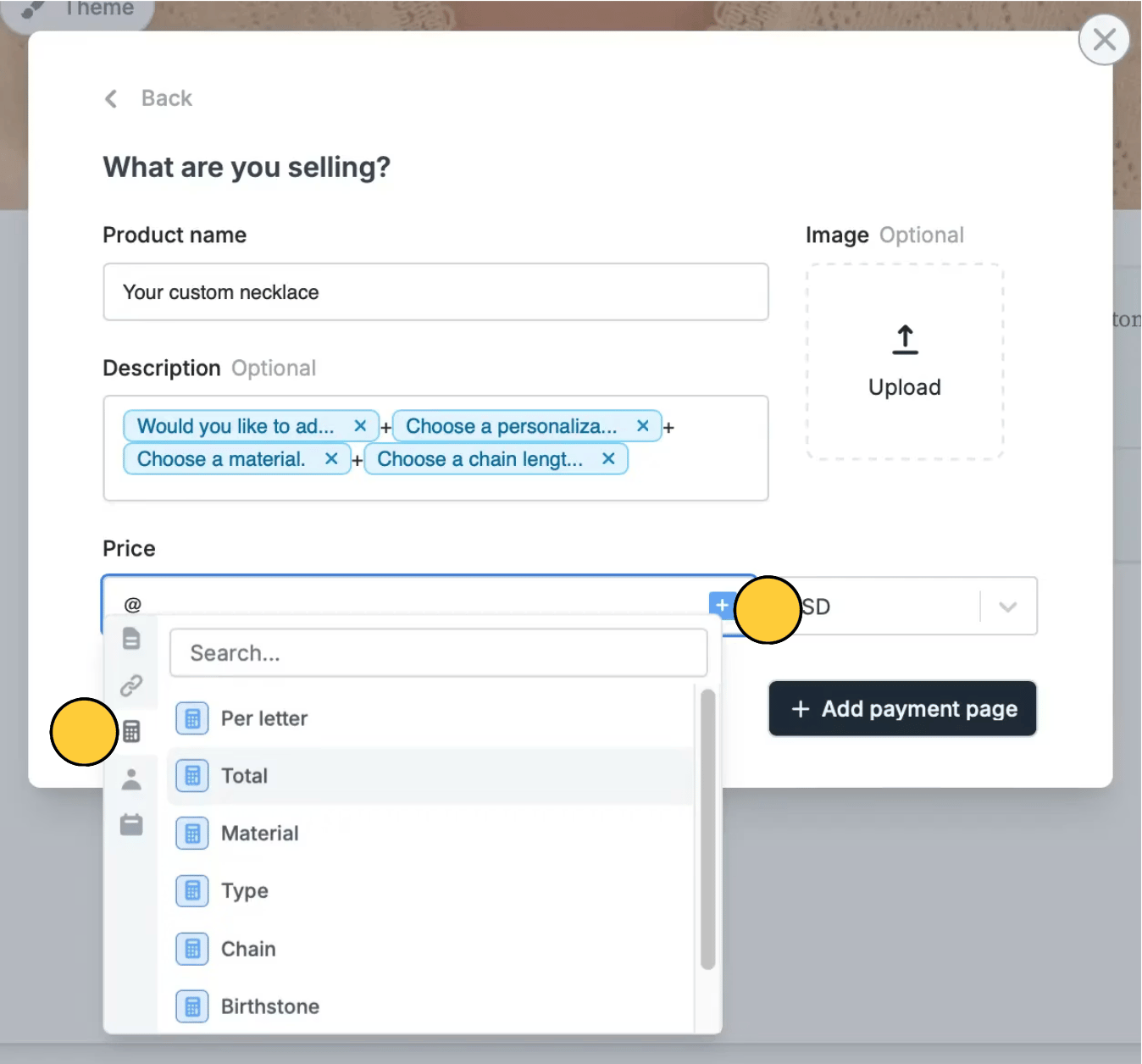The height and width of the screenshot is (1064, 1142).
Task: Click the Upload arrow icon
Action: tap(905, 339)
